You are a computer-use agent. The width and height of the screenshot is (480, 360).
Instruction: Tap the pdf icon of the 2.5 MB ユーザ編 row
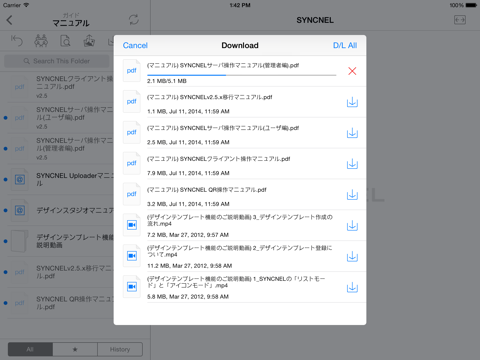(132, 132)
